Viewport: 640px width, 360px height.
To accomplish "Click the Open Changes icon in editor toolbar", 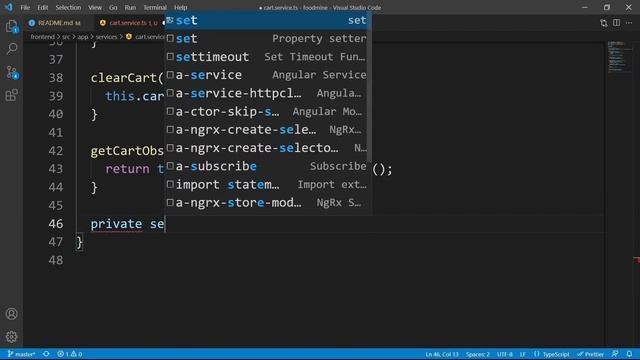I will 604,23.
